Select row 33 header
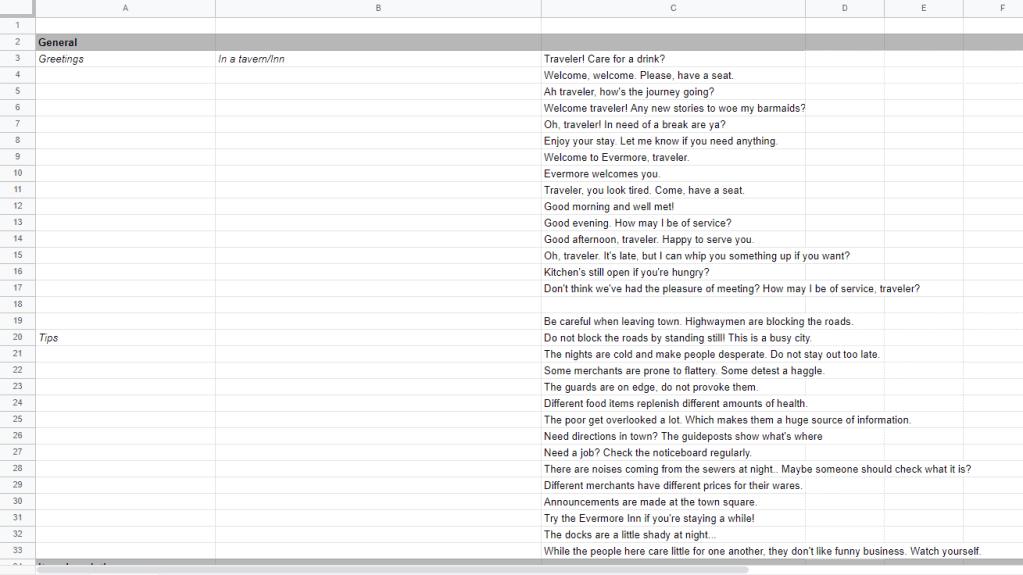The width and height of the screenshot is (1023, 575). [17, 551]
